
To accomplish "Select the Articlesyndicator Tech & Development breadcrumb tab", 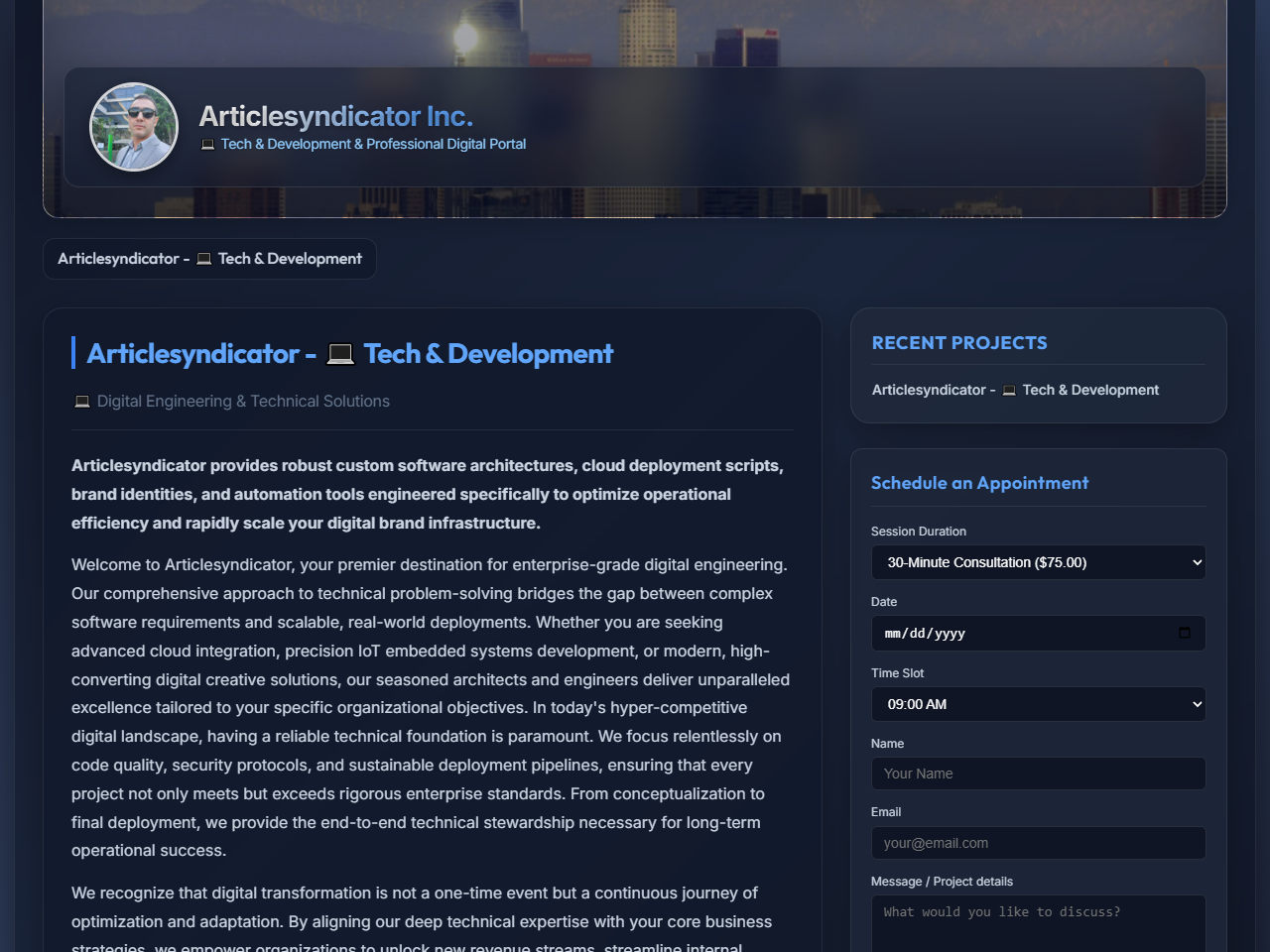I will point(209,259).
